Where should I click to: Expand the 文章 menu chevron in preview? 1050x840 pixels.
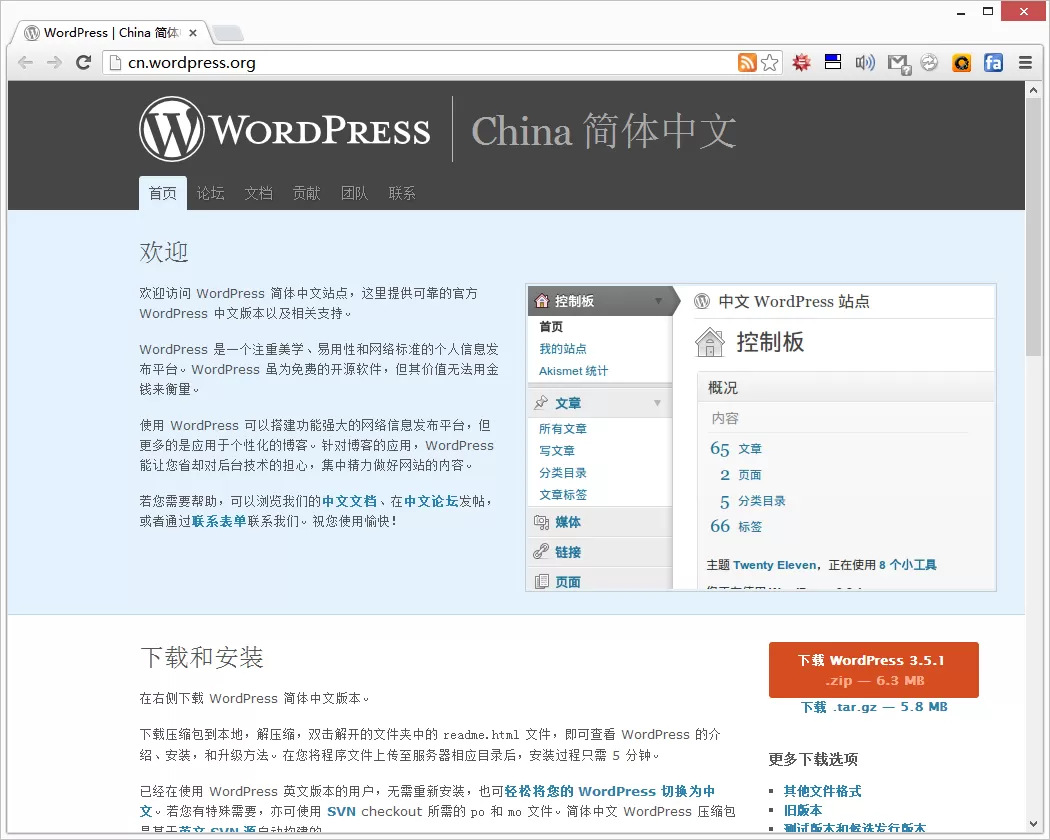(658, 405)
